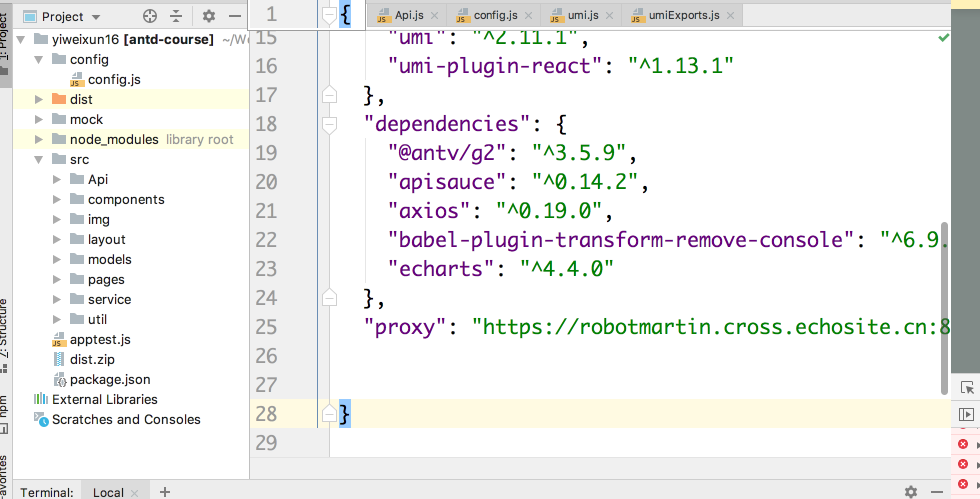
Task: Select apptest.js file
Action: click(x=100, y=340)
